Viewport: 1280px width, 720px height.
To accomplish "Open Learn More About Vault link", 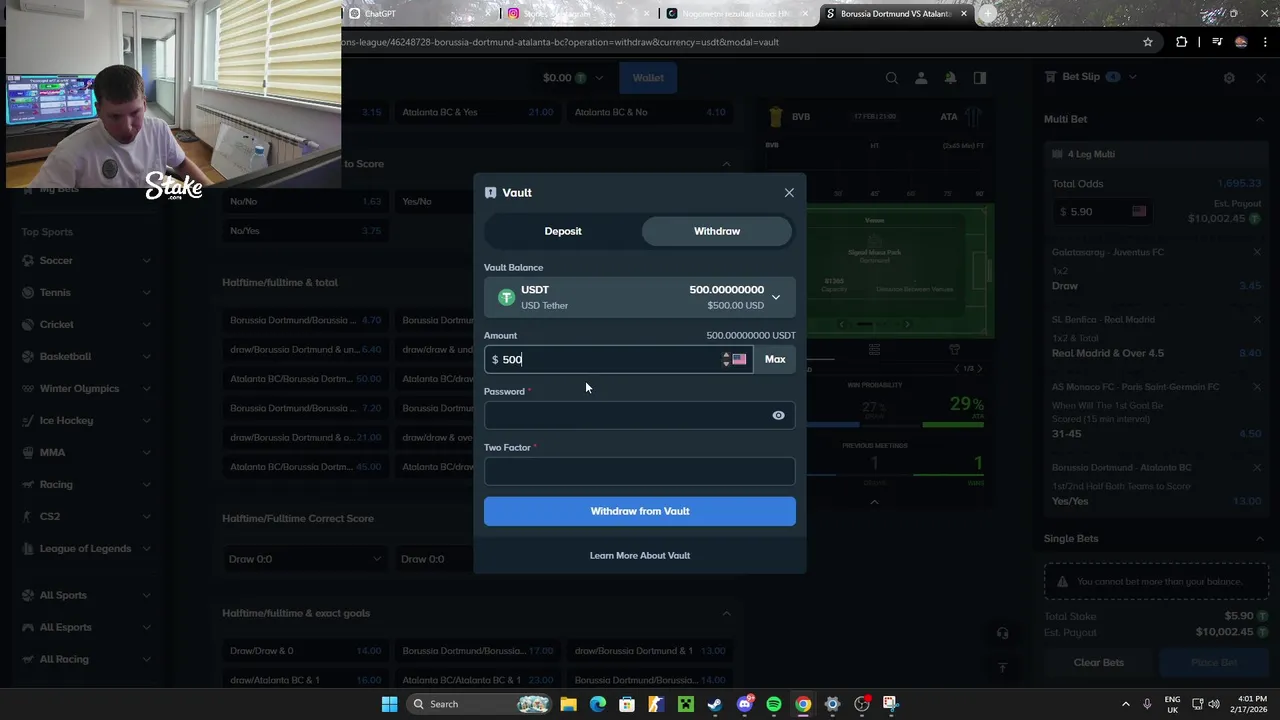I will pos(640,555).
